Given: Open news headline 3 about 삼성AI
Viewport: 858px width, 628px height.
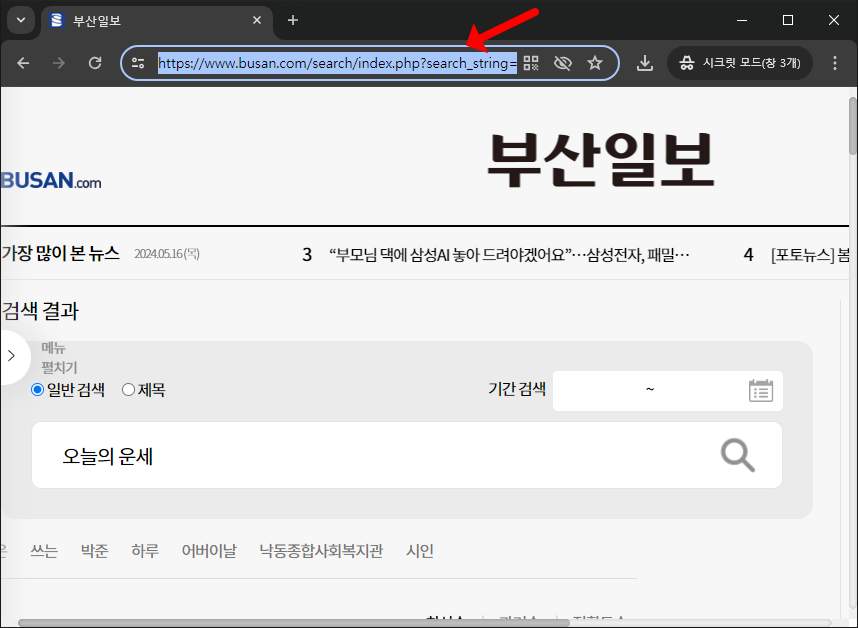Looking at the screenshot, I should pyautogui.click(x=509, y=254).
